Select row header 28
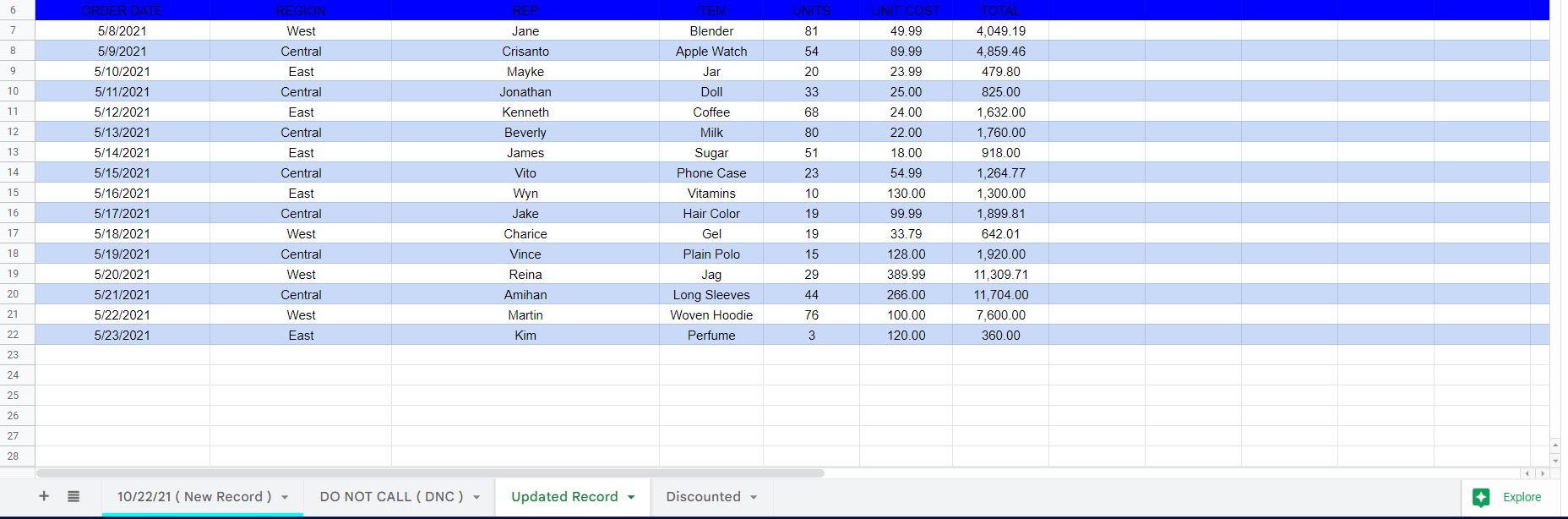 point(17,456)
